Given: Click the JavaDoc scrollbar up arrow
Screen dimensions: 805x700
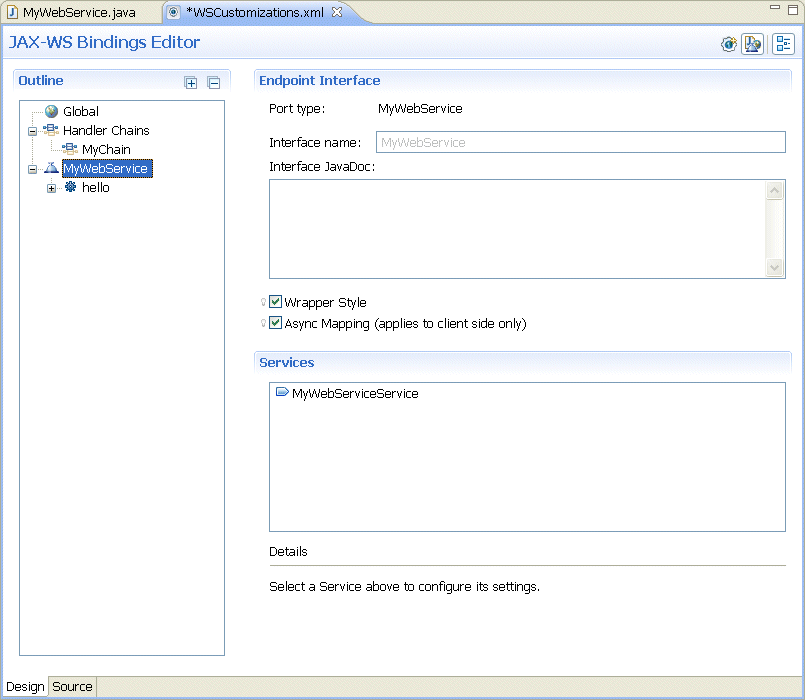Looking at the screenshot, I should tap(774, 191).
